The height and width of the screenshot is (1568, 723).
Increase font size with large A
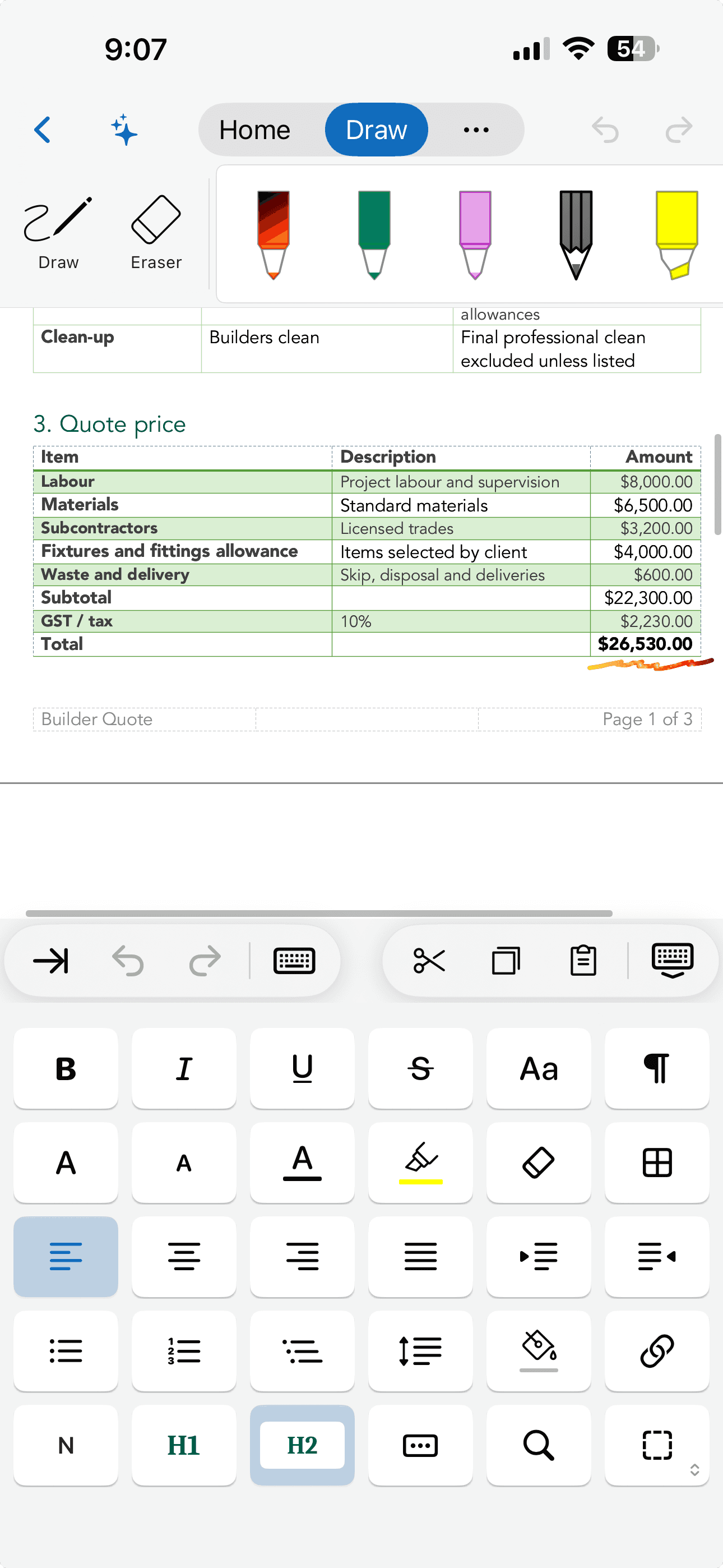pyautogui.click(x=66, y=1163)
